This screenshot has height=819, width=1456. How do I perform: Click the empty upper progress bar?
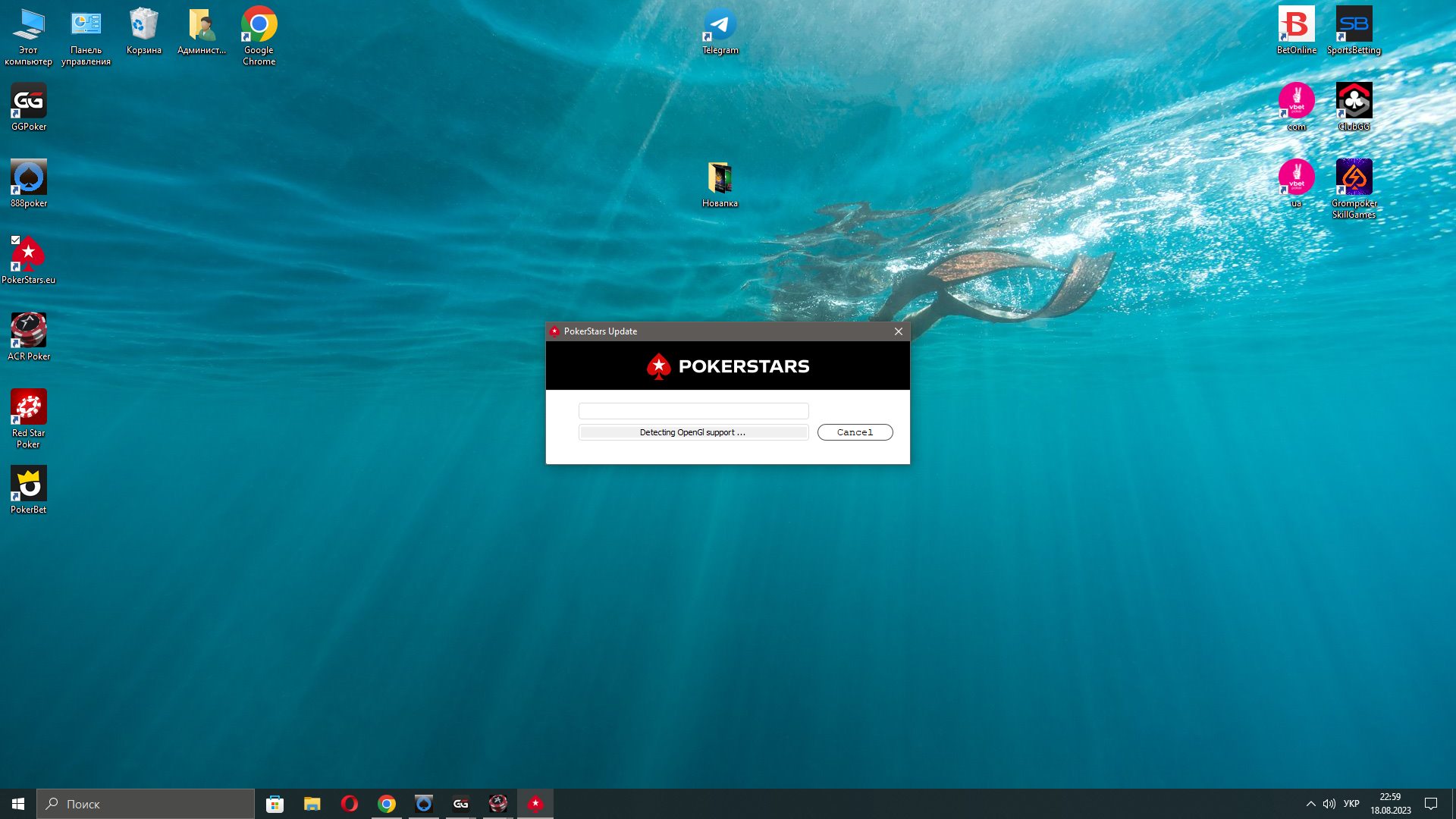point(693,411)
